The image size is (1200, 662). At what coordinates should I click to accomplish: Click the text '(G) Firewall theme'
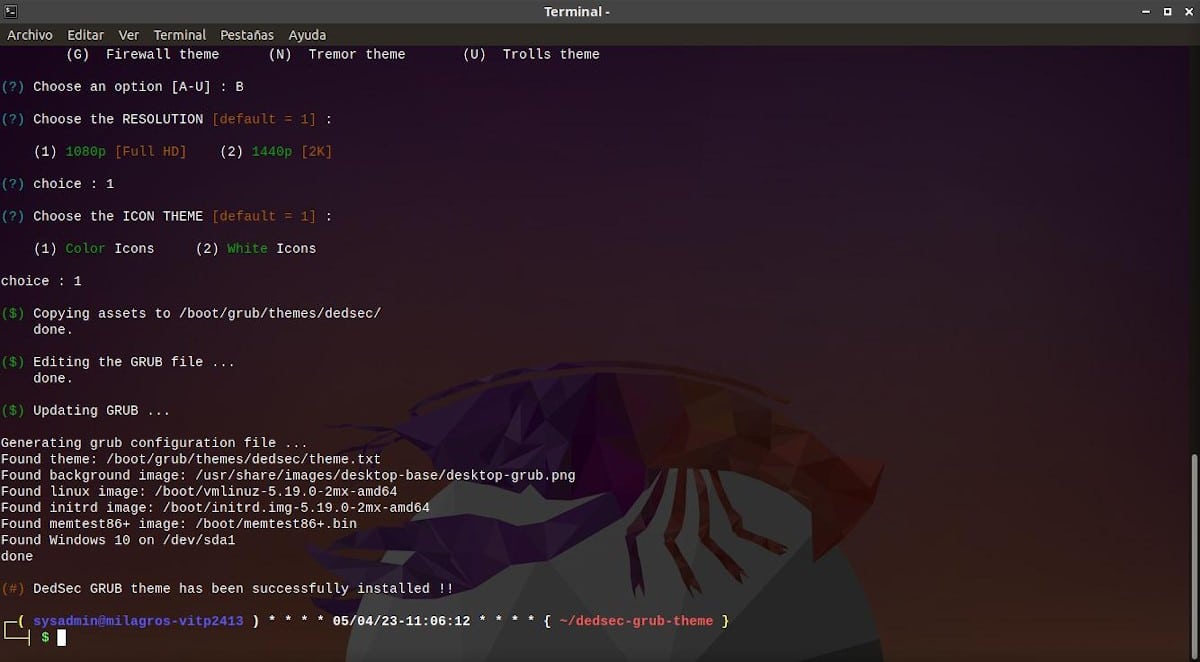[x=142, y=54]
